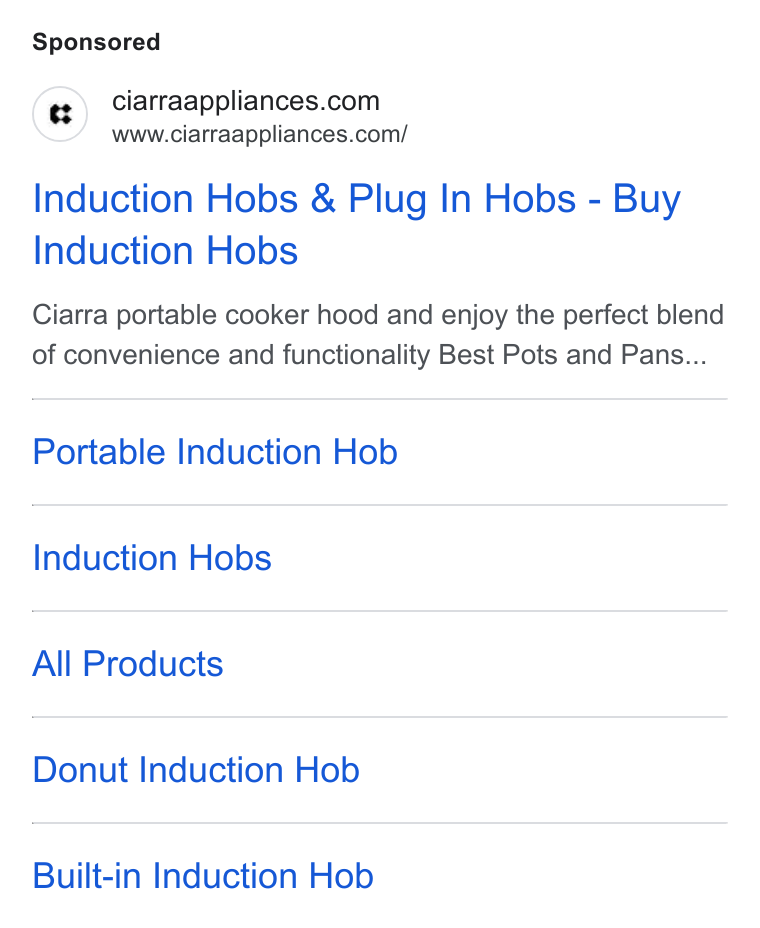Viewport: 760px width, 928px height.
Task: Open the Built-in Induction Hob sitelink
Action: (x=203, y=876)
